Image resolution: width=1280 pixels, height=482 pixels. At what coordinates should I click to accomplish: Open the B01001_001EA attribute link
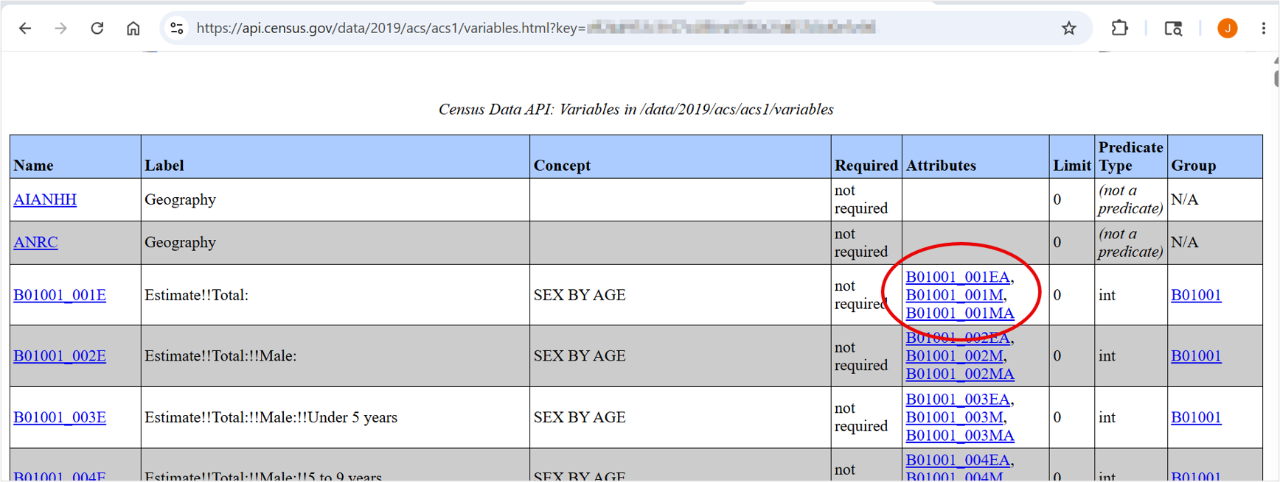(958, 277)
